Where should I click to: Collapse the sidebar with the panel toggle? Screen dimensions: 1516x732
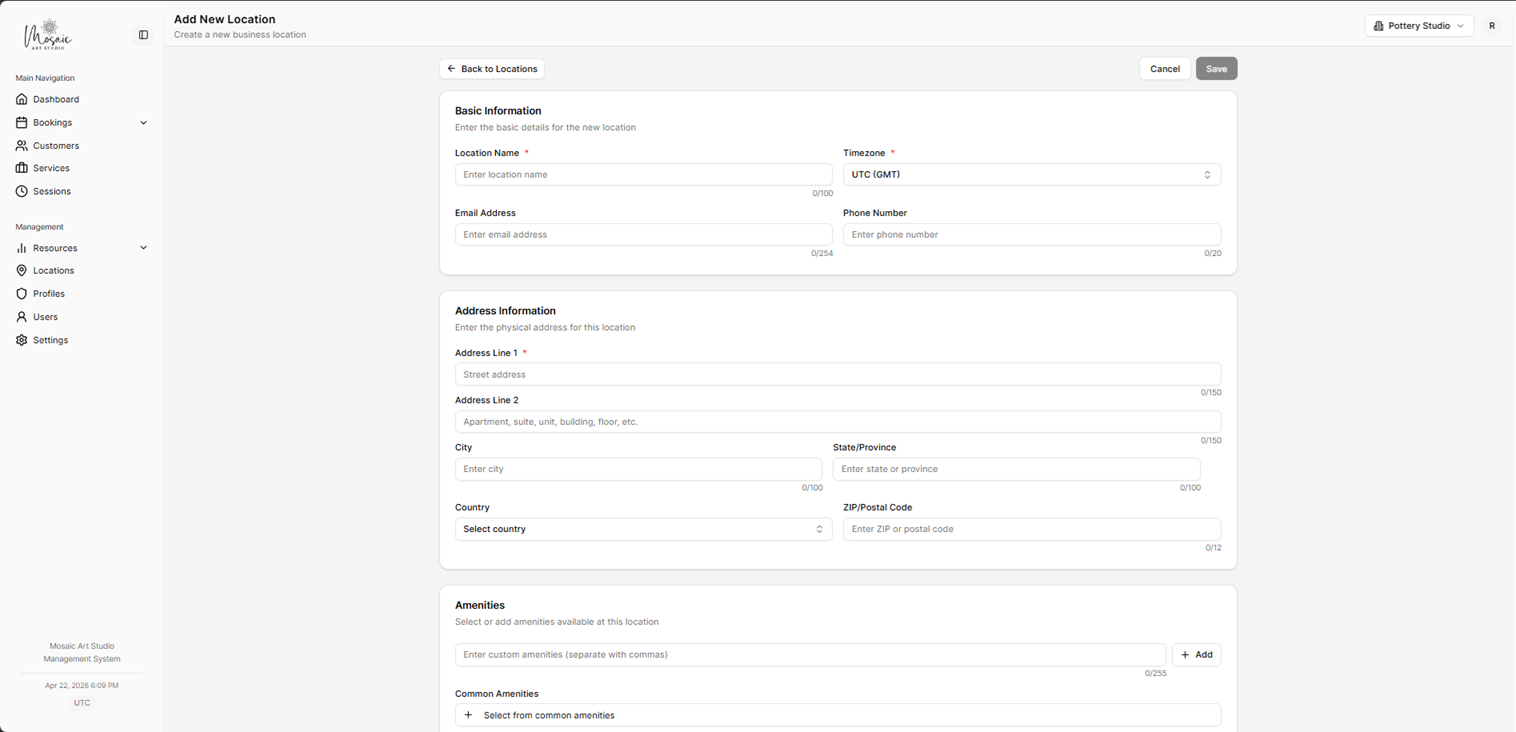143,34
